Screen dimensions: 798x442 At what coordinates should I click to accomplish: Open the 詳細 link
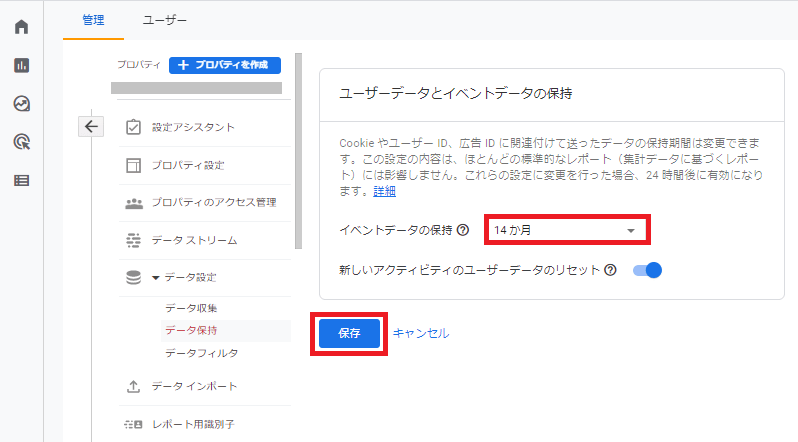[x=384, y=191]
